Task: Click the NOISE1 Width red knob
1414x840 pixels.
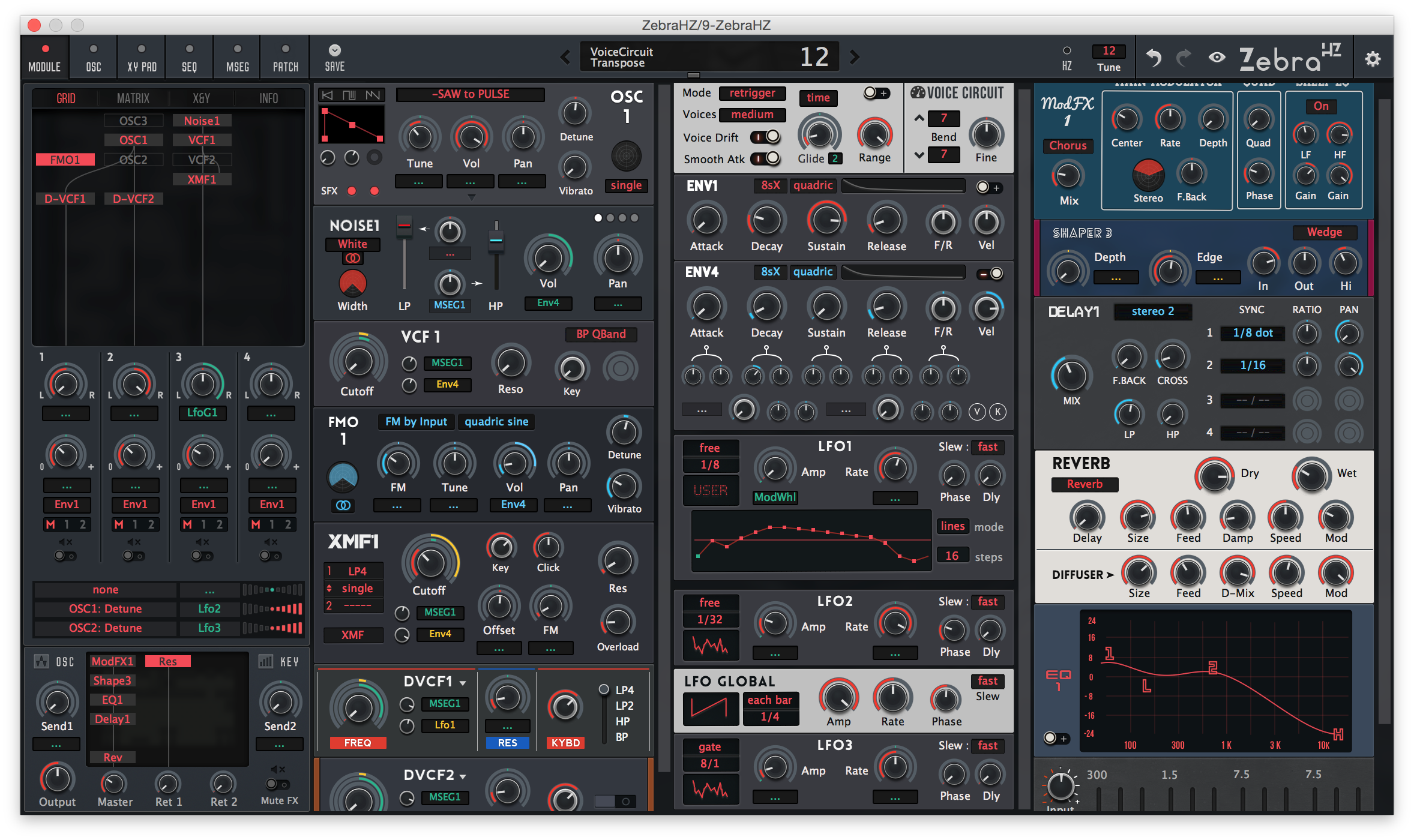Action: point(352,282)
